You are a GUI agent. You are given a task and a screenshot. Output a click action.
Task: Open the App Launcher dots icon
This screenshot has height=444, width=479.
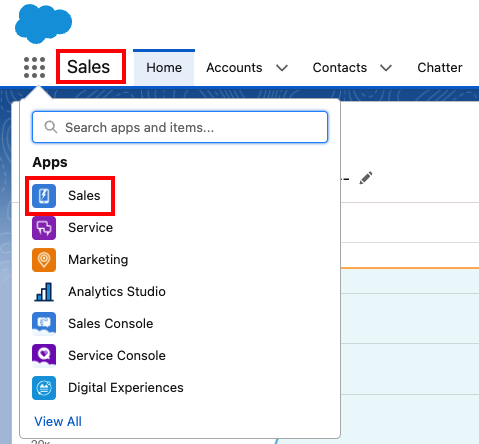click(34, 67)
